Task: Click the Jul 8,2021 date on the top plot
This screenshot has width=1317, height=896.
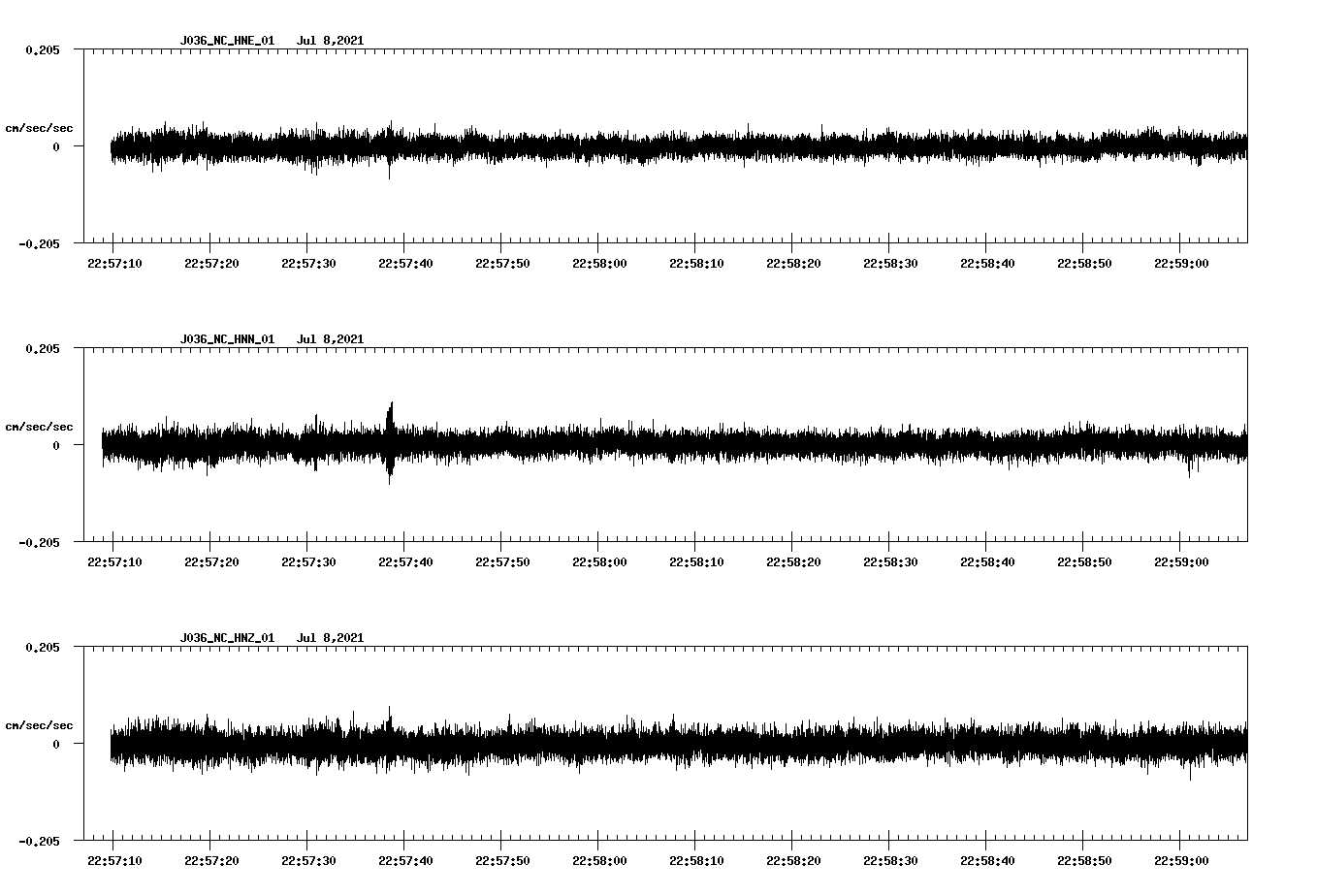Action: click(x=332, y=41)
